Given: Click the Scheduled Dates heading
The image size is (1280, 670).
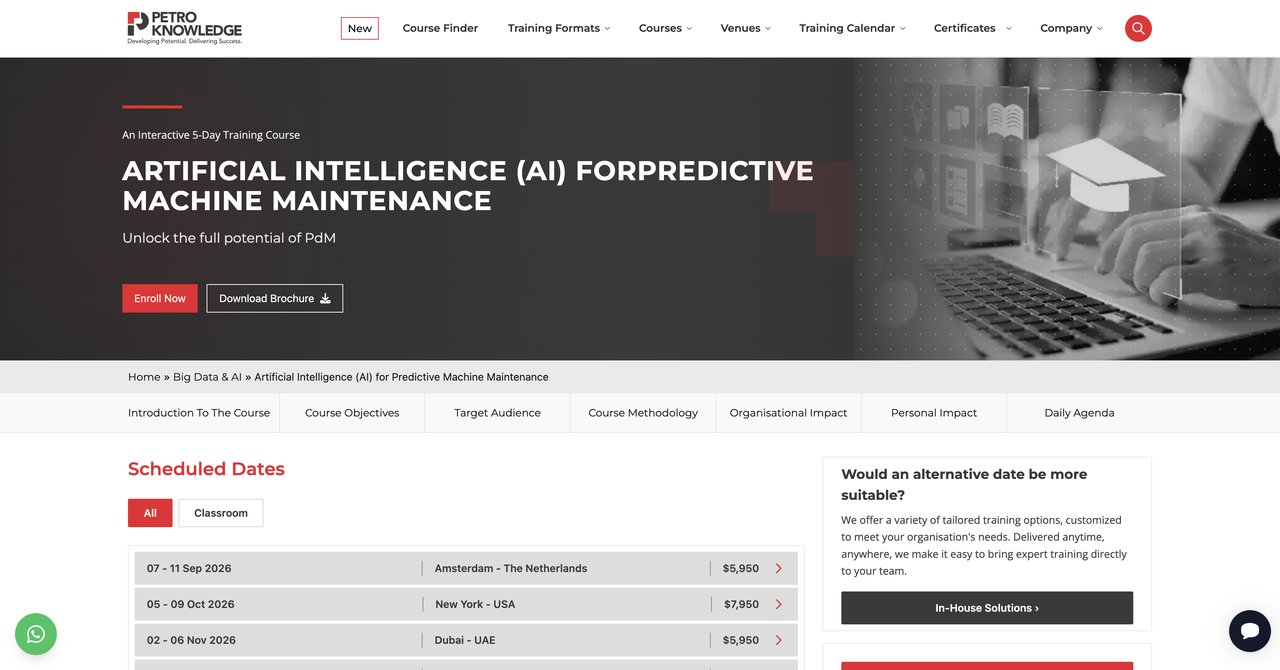Looking at the screenshot, I should coord(206,469).
